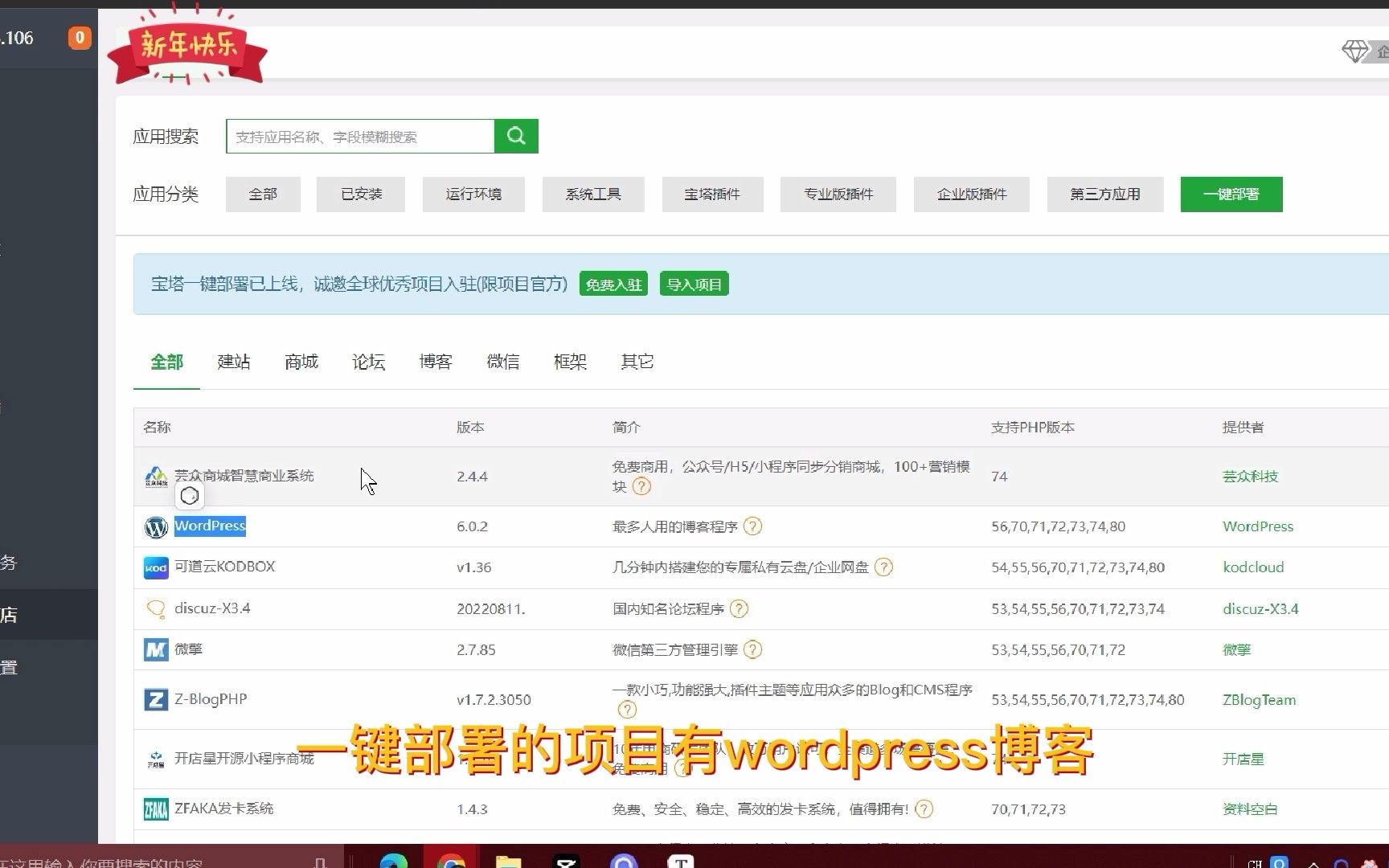Click the discuz-X3.4 speech bubble icon

click(x=156, y=609)
